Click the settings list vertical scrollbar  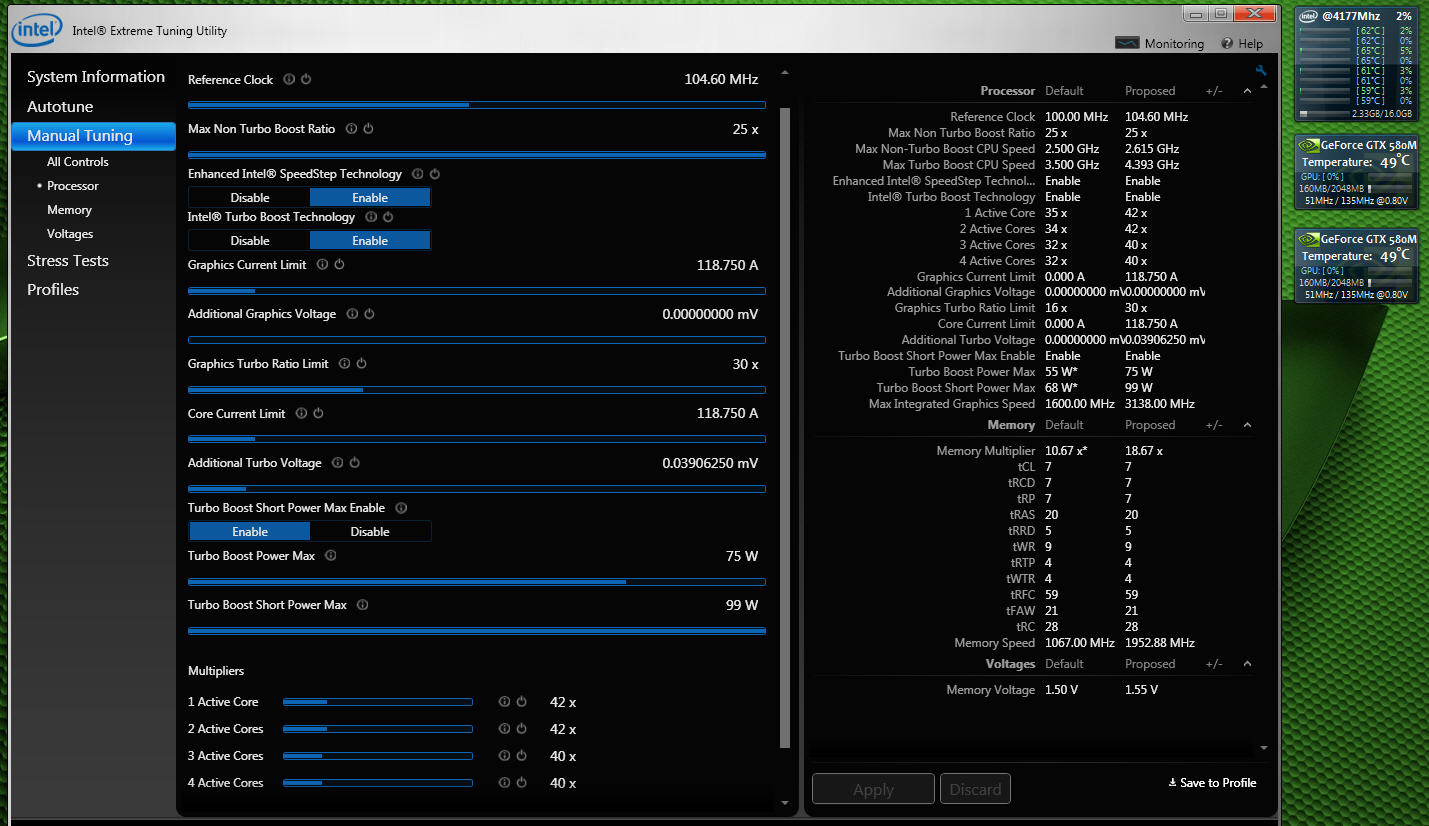785,428
